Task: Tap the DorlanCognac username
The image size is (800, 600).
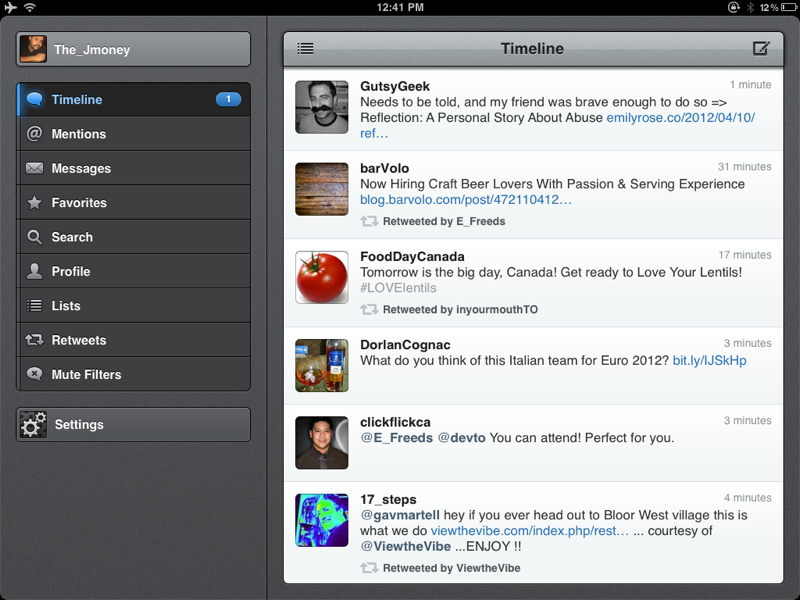Action: click(x=405, y=345)
